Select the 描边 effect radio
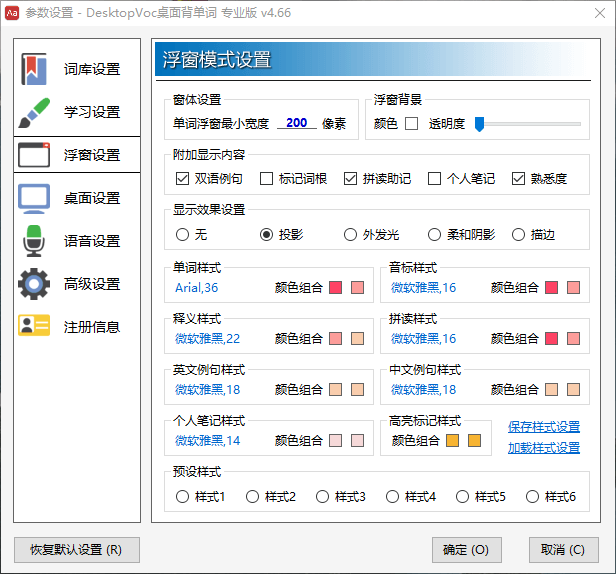 pos(519,235)
